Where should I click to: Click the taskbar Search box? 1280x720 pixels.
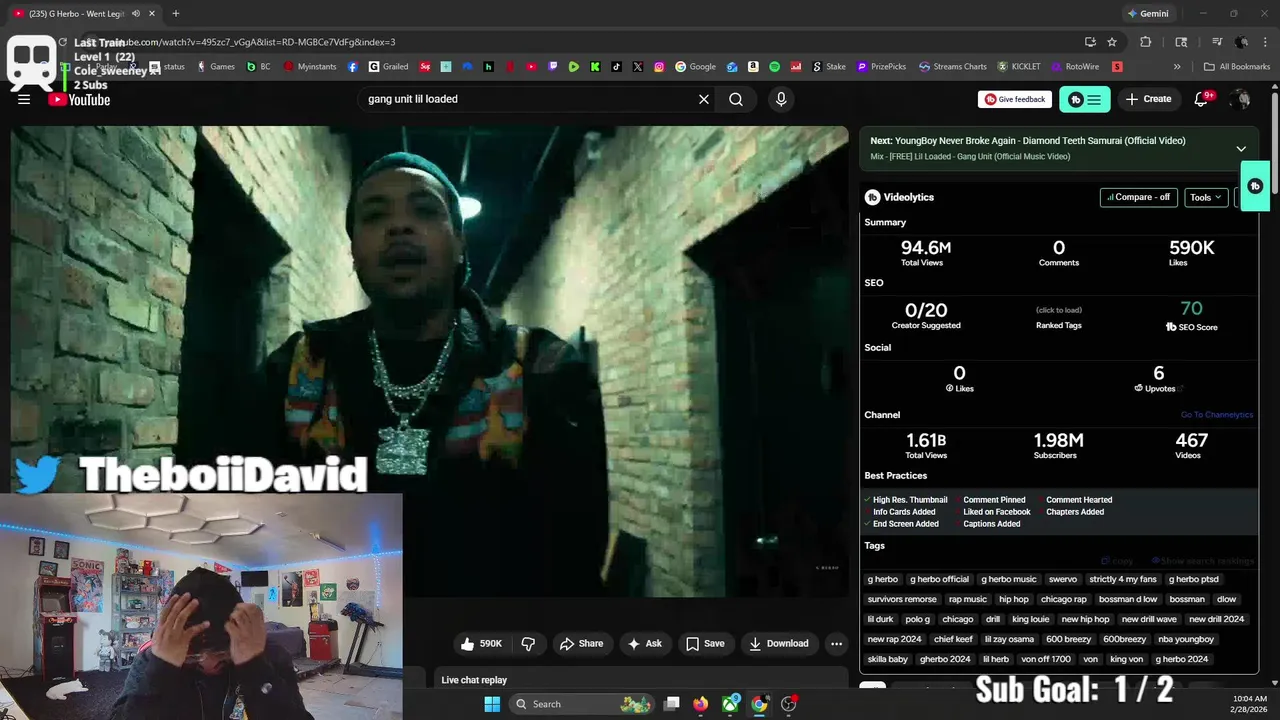(x=582, y=704)
